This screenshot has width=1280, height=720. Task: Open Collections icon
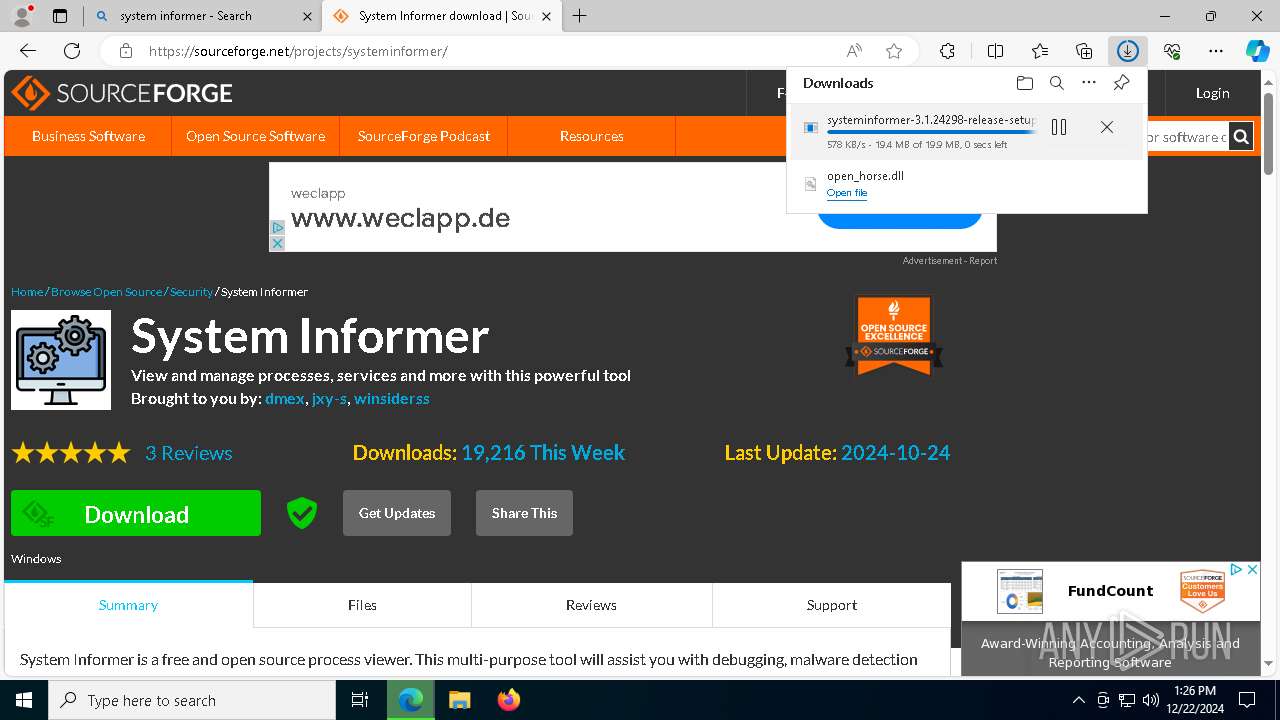[1084, 51]
